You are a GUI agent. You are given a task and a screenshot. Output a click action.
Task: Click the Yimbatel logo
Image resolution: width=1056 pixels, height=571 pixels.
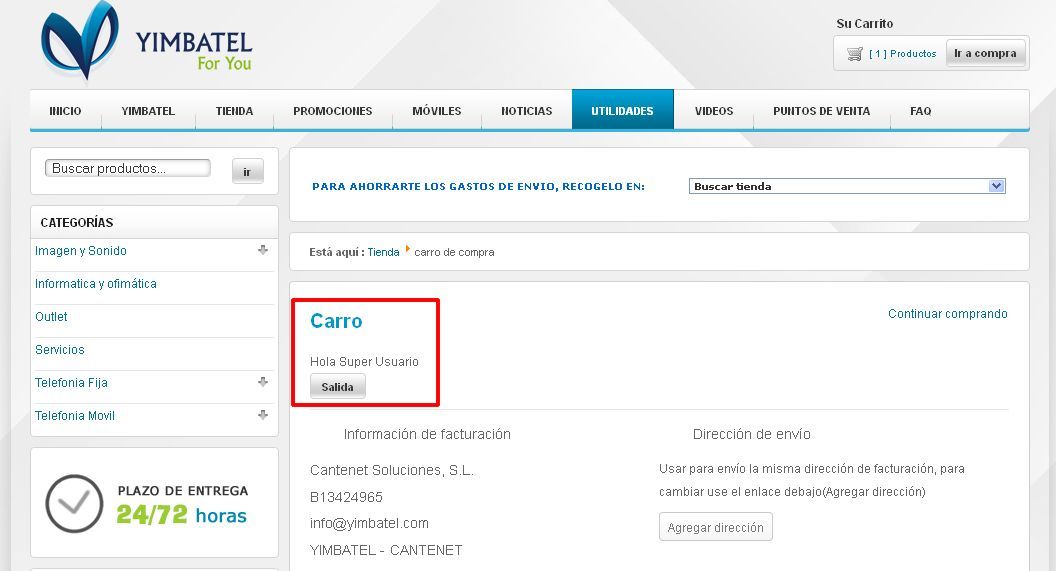[x=146, y=40]
